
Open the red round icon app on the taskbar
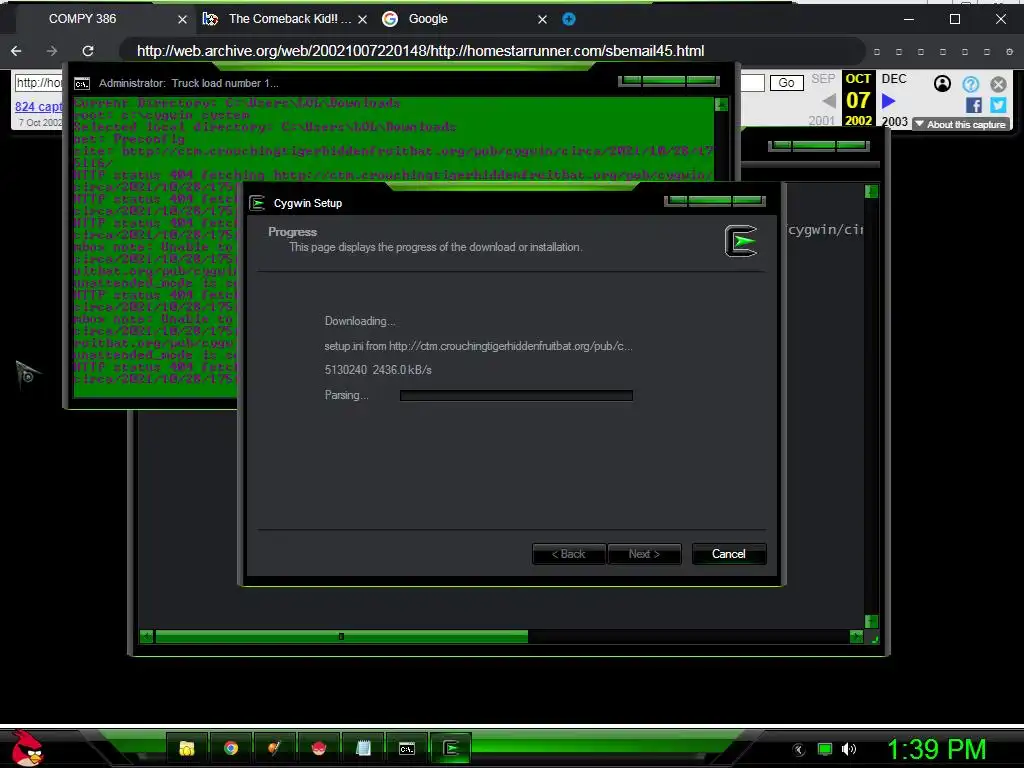click(x=318, y=748)
